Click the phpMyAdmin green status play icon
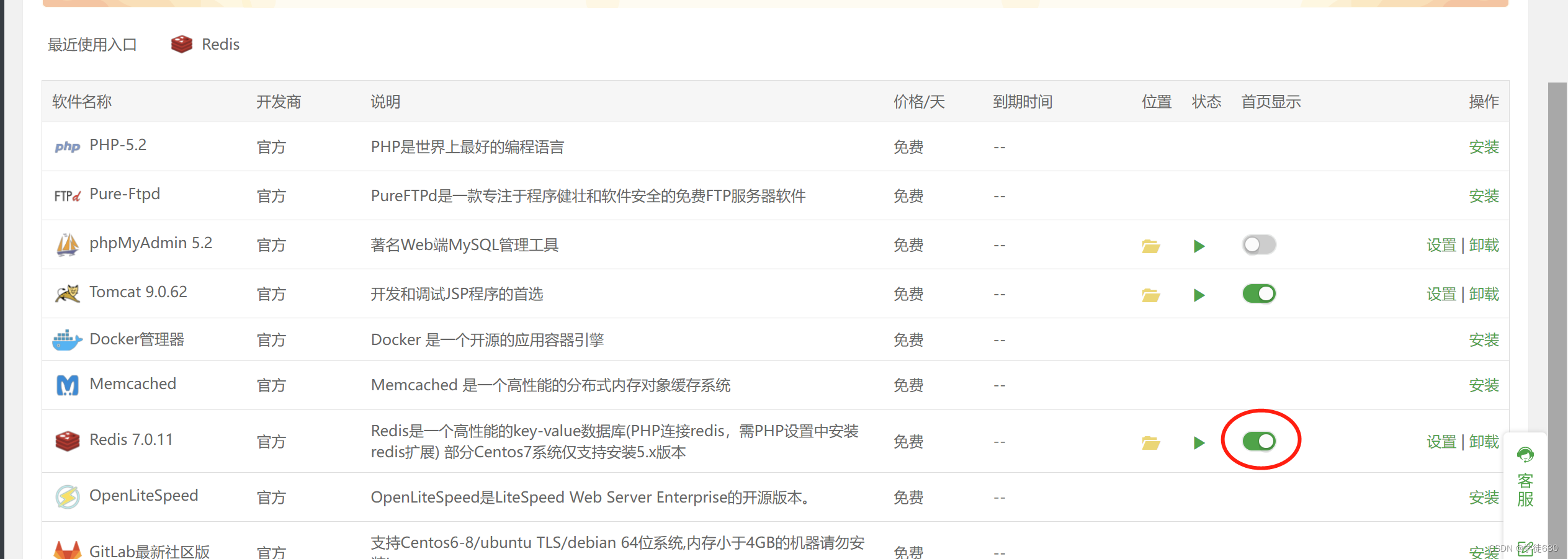 tap(1199, 246)
